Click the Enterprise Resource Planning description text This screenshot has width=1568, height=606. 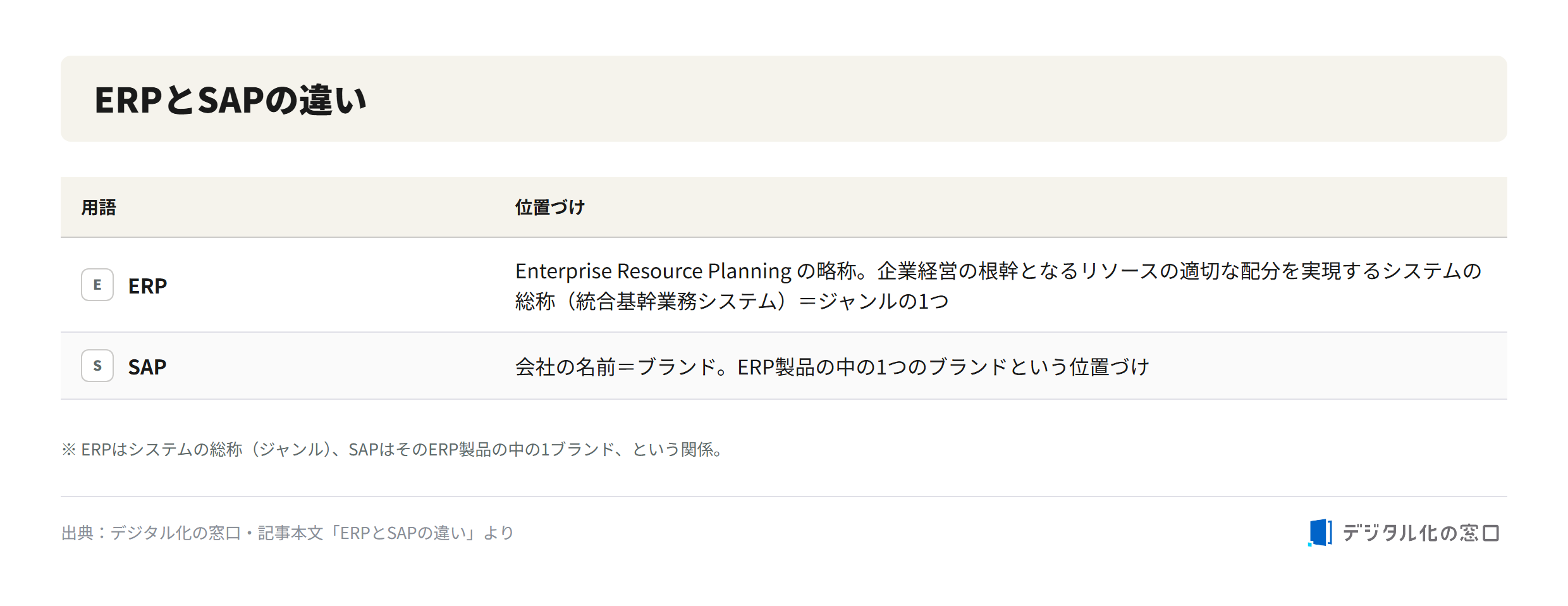[x=998, y=286]
